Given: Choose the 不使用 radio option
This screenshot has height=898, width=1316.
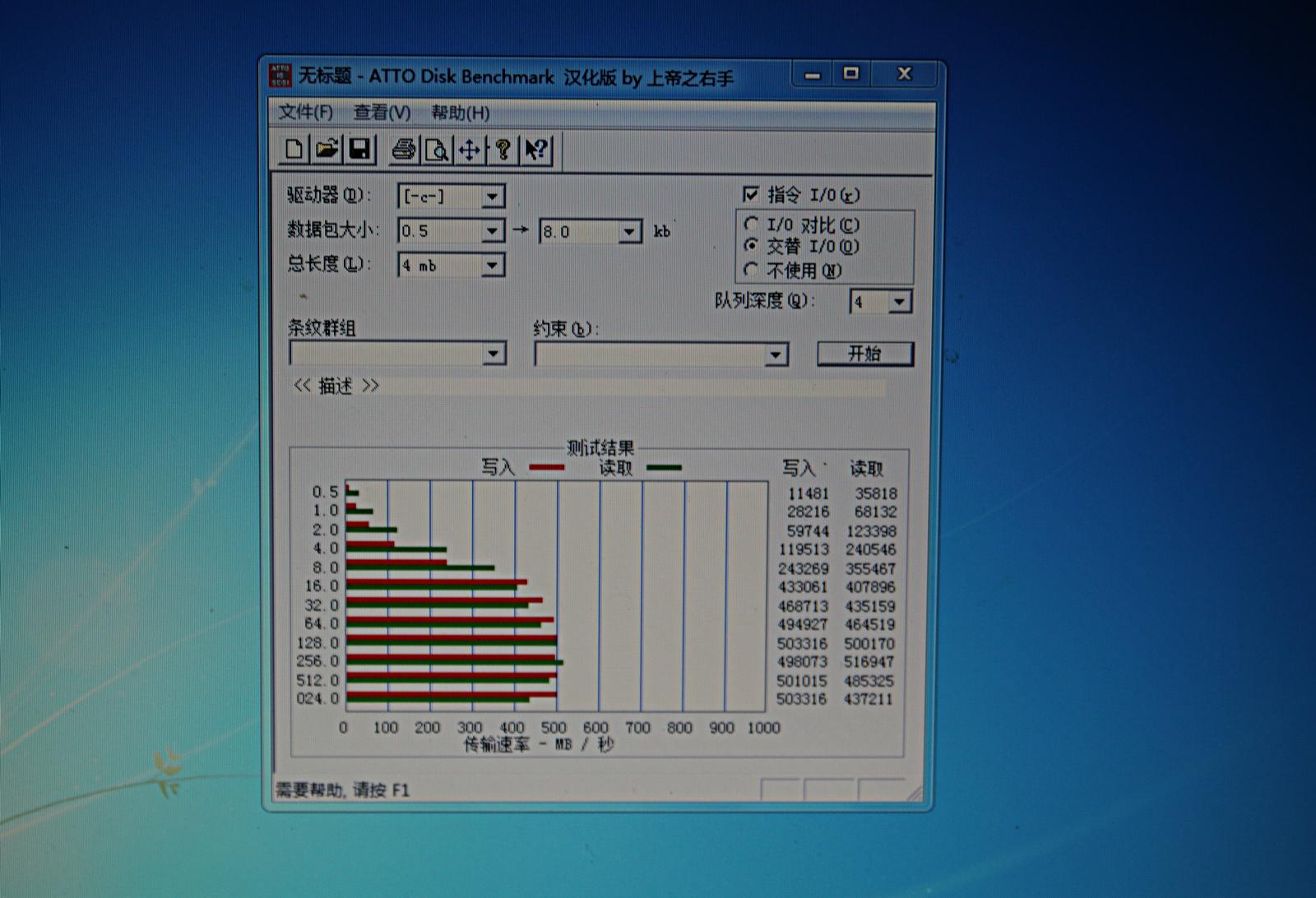Looking at the screenshot, I should [751, 270].
